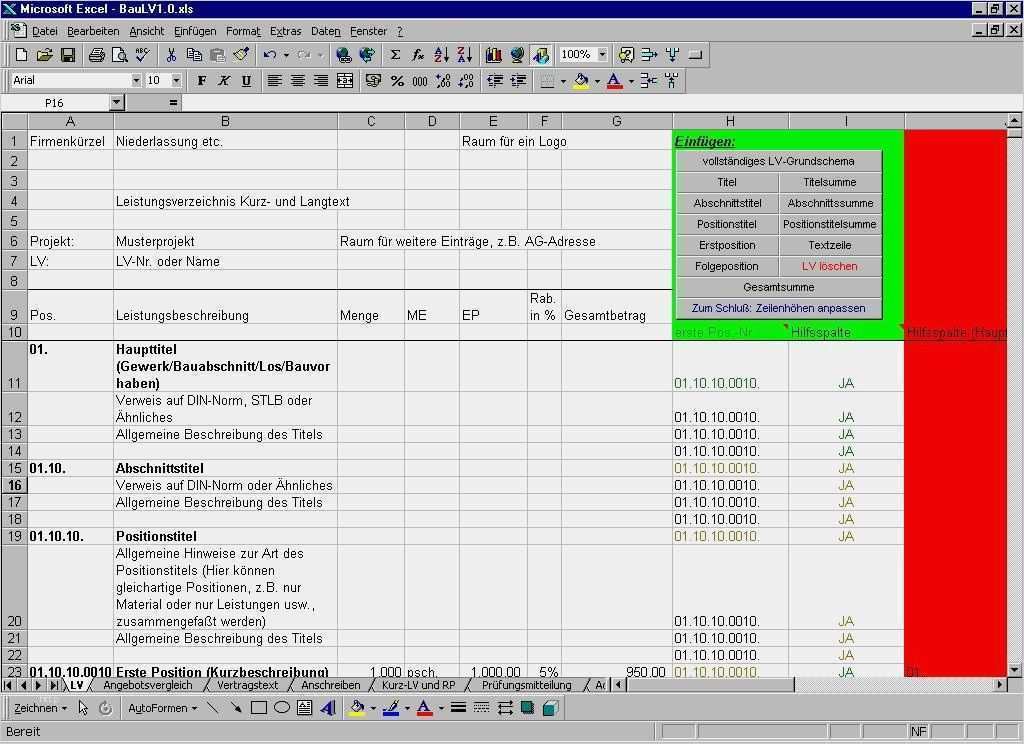The image size is (1024, 744).
Task: Sort the selected data ascending (A-Z icon)
Action: click(443, 55)
